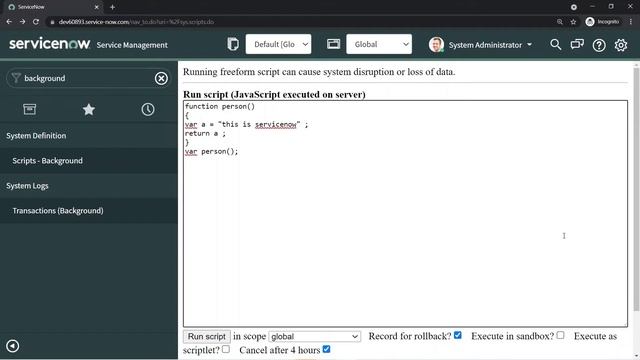Show history clock tab
Viewport: 640px width, 360px height.
[x=148, y=109]
